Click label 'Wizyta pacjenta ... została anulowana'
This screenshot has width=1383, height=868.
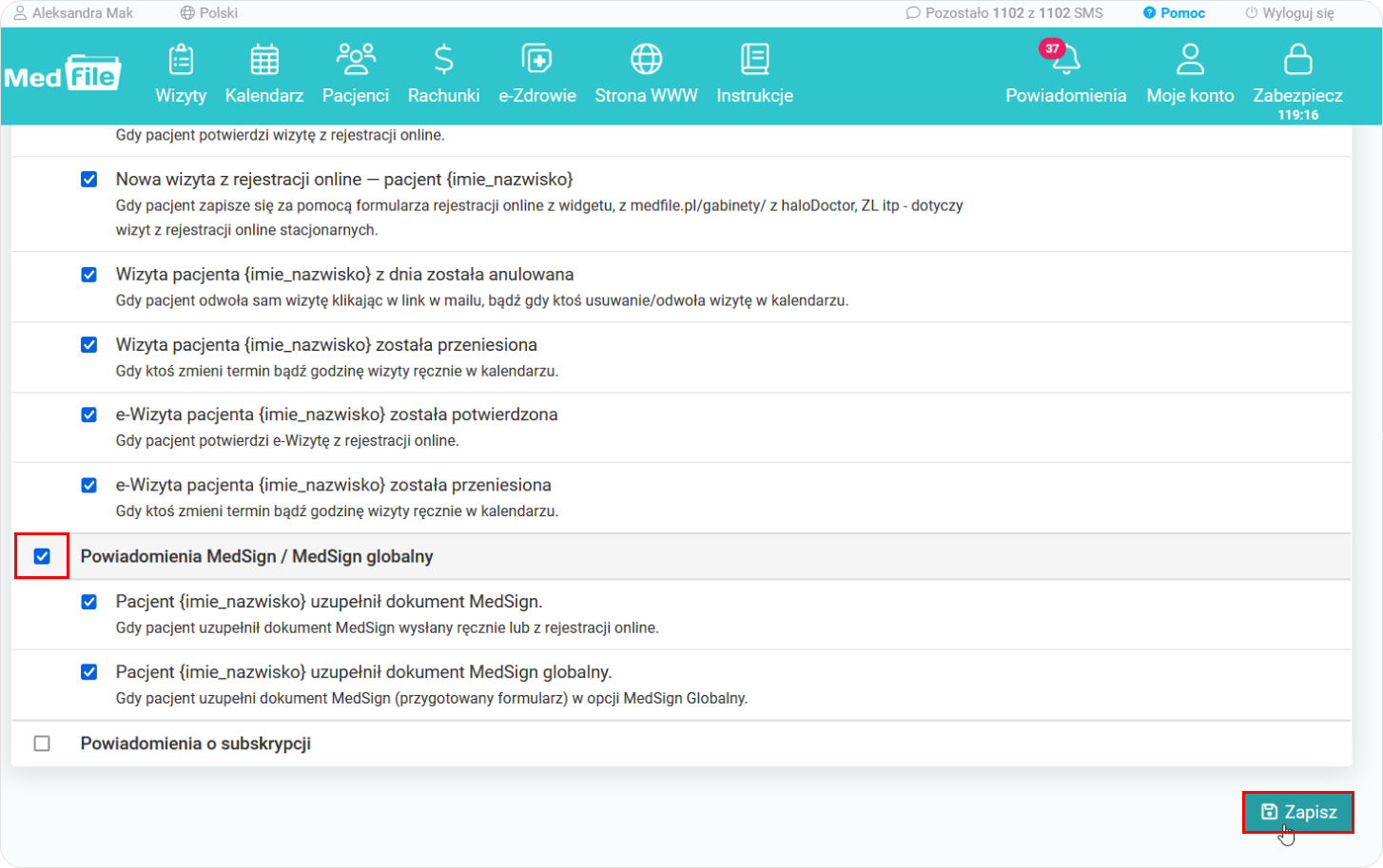pos(344,275)
